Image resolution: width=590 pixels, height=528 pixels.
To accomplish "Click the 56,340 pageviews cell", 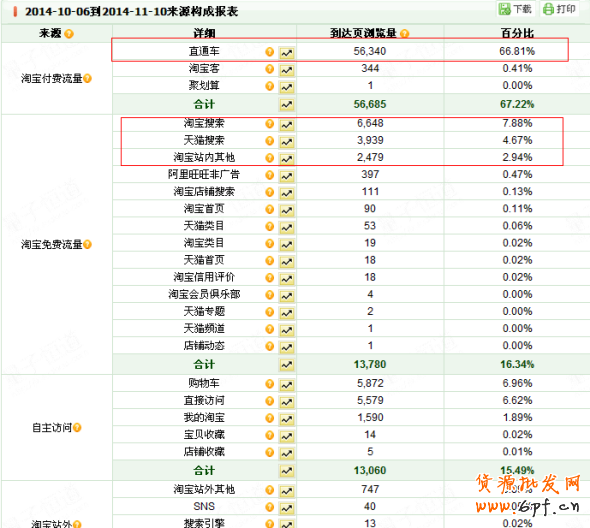I will point(370,51).
